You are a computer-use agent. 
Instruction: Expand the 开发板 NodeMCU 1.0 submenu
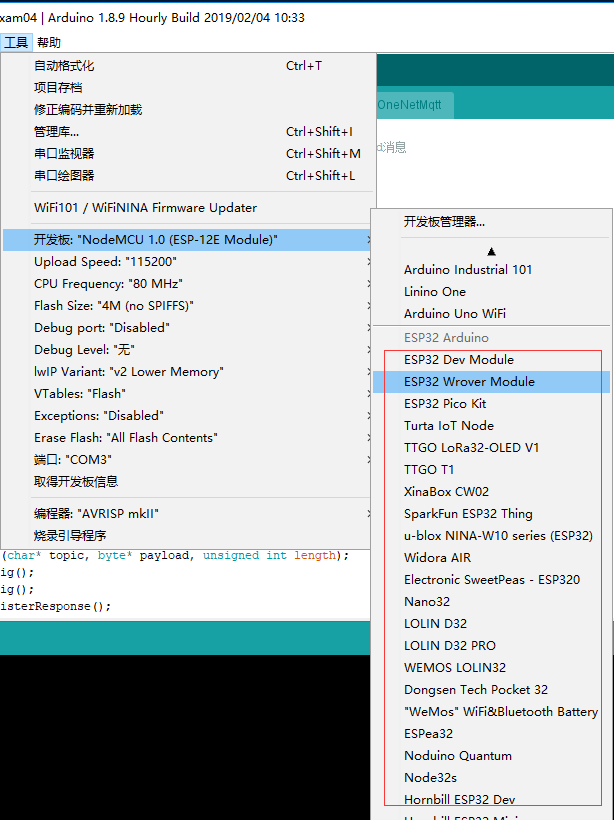188,240
